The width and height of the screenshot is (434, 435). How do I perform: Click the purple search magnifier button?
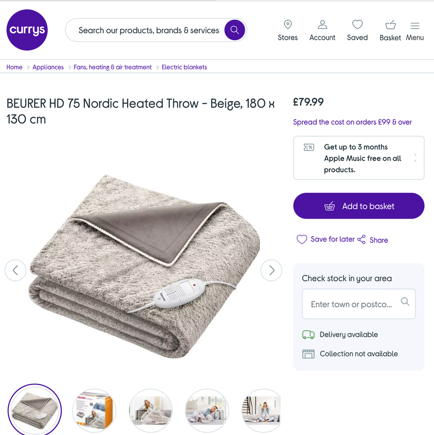(235, 30)
